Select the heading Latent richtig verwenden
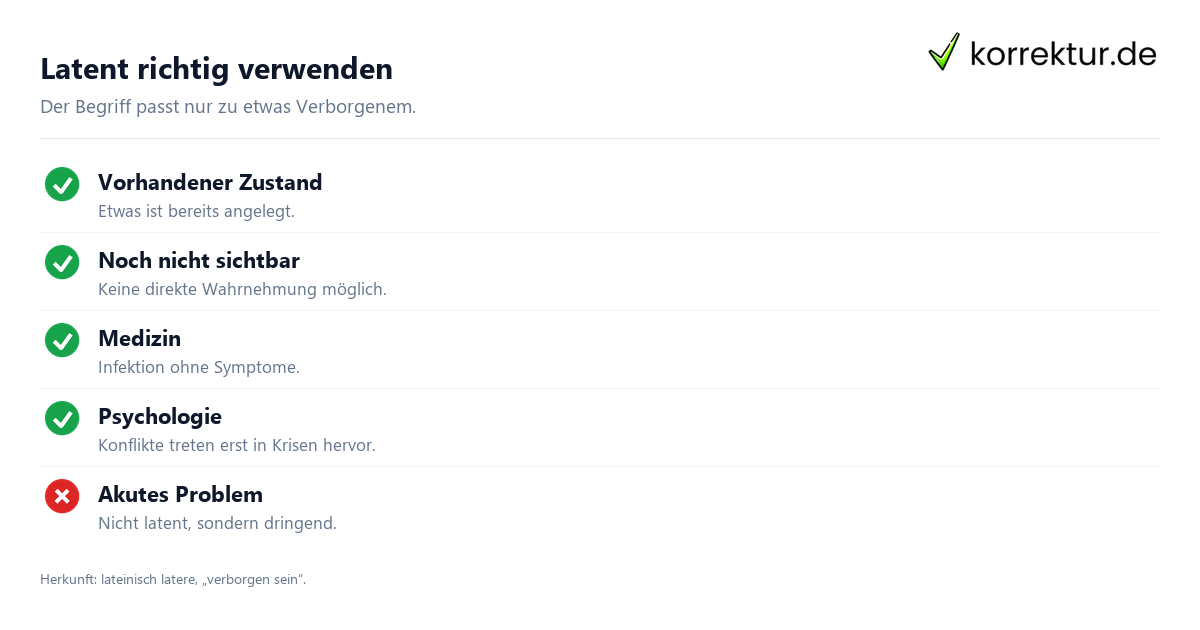Image resolution: width=1200 pixels, height=630 pixels. tap(216, 69)
